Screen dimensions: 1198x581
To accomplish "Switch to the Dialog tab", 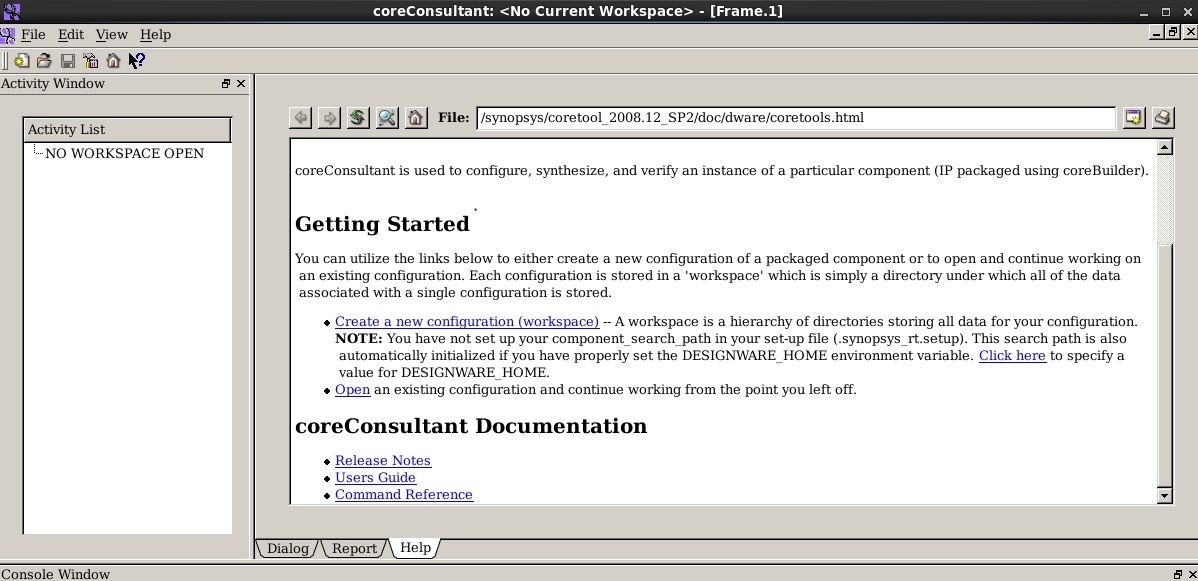I will 287,548.
